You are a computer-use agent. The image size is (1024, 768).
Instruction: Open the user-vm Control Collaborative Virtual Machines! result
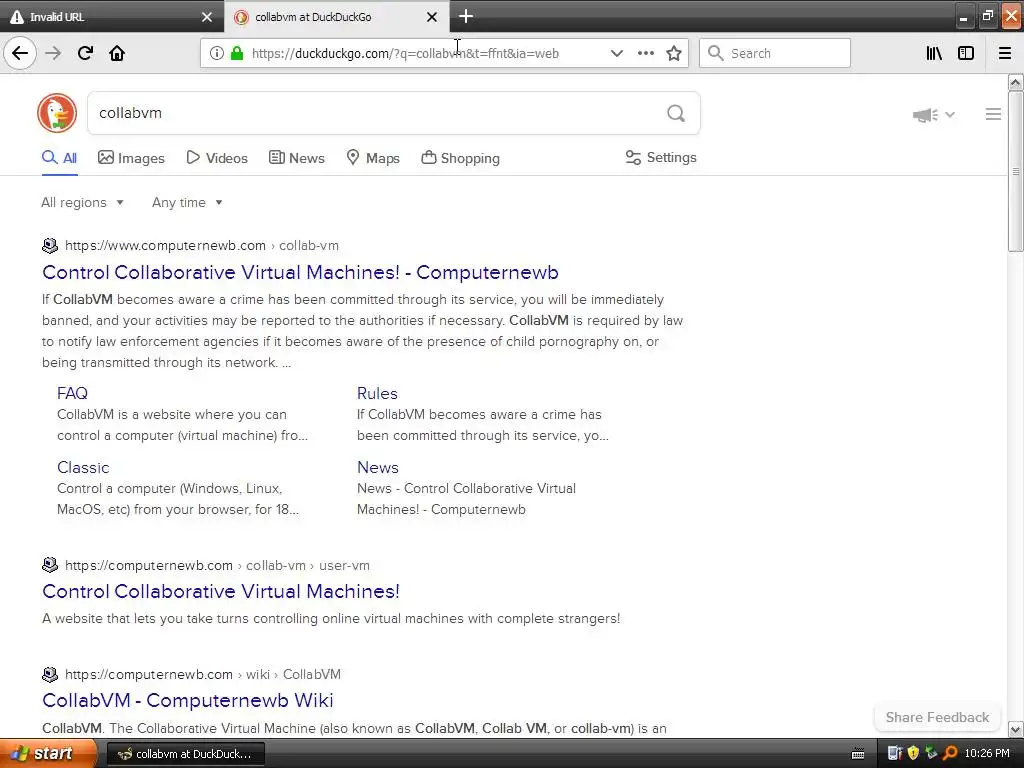click(x=221, y=591)
